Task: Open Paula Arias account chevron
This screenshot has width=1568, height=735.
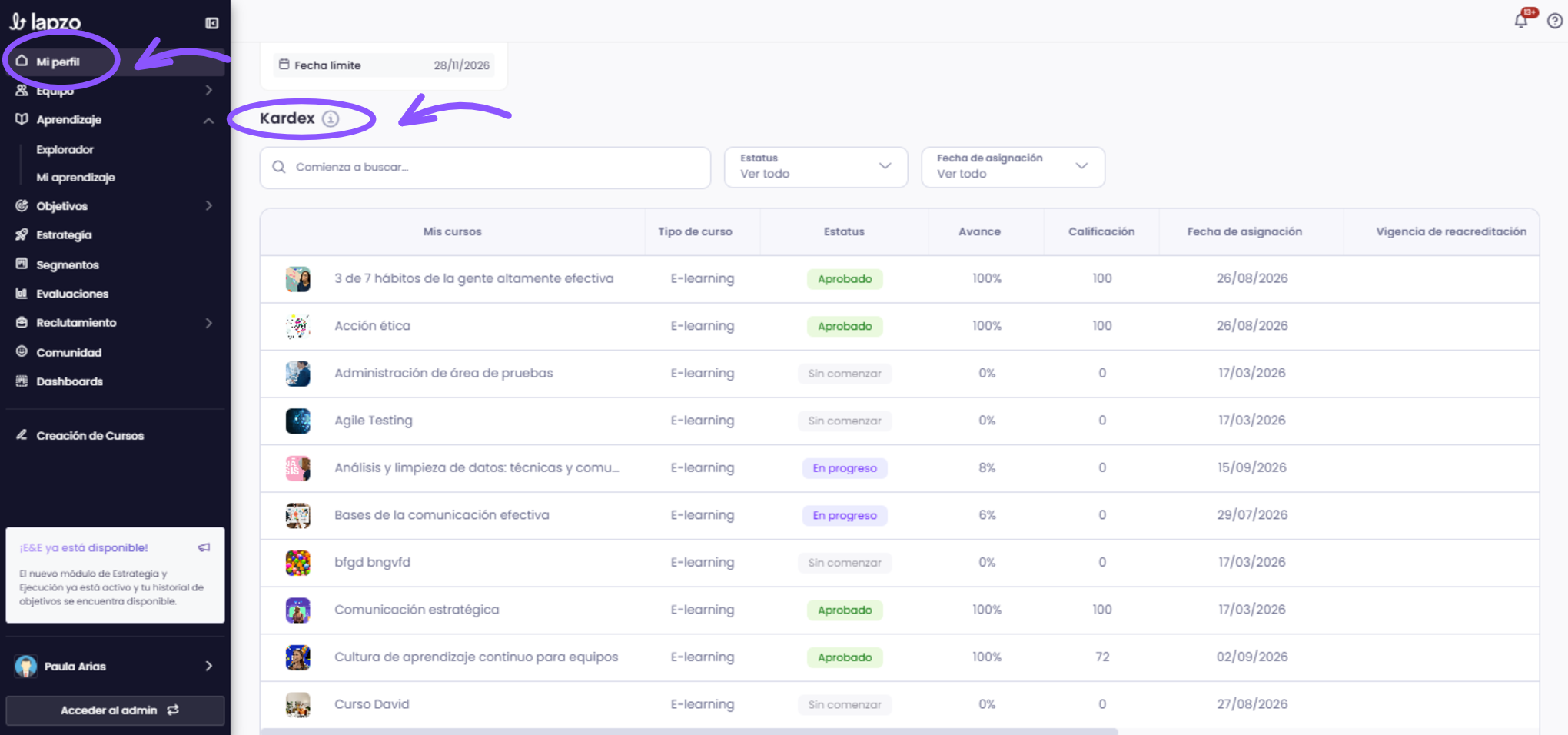Action: click(209, 666)
